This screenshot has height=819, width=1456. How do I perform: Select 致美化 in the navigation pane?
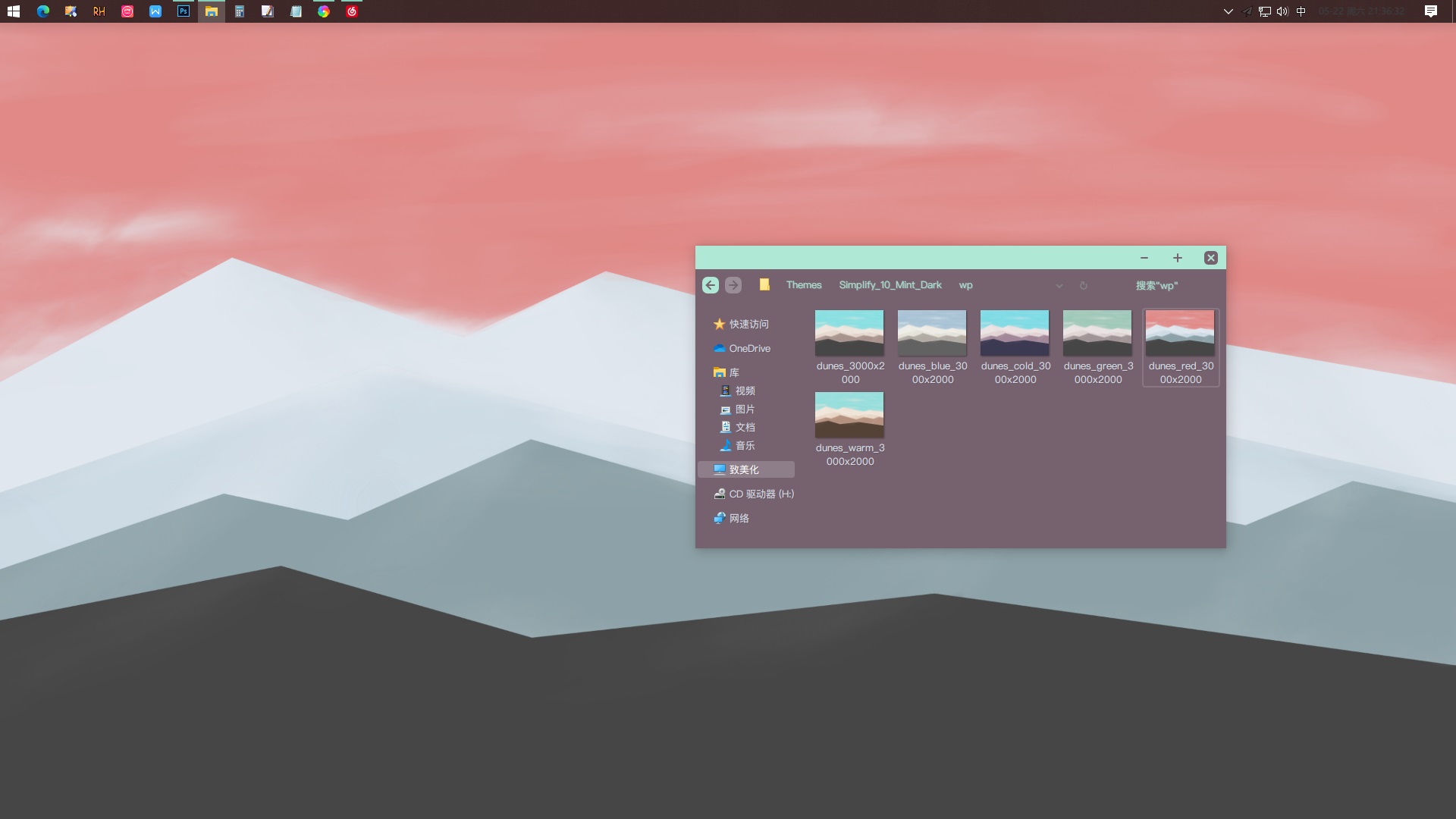click(x=746, y=469)
